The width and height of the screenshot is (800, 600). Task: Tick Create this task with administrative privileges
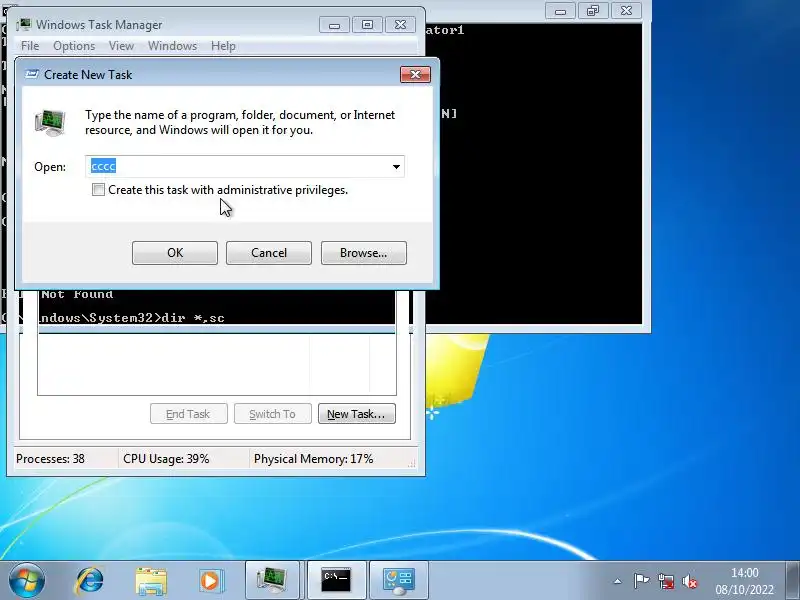tap(98, 190)
